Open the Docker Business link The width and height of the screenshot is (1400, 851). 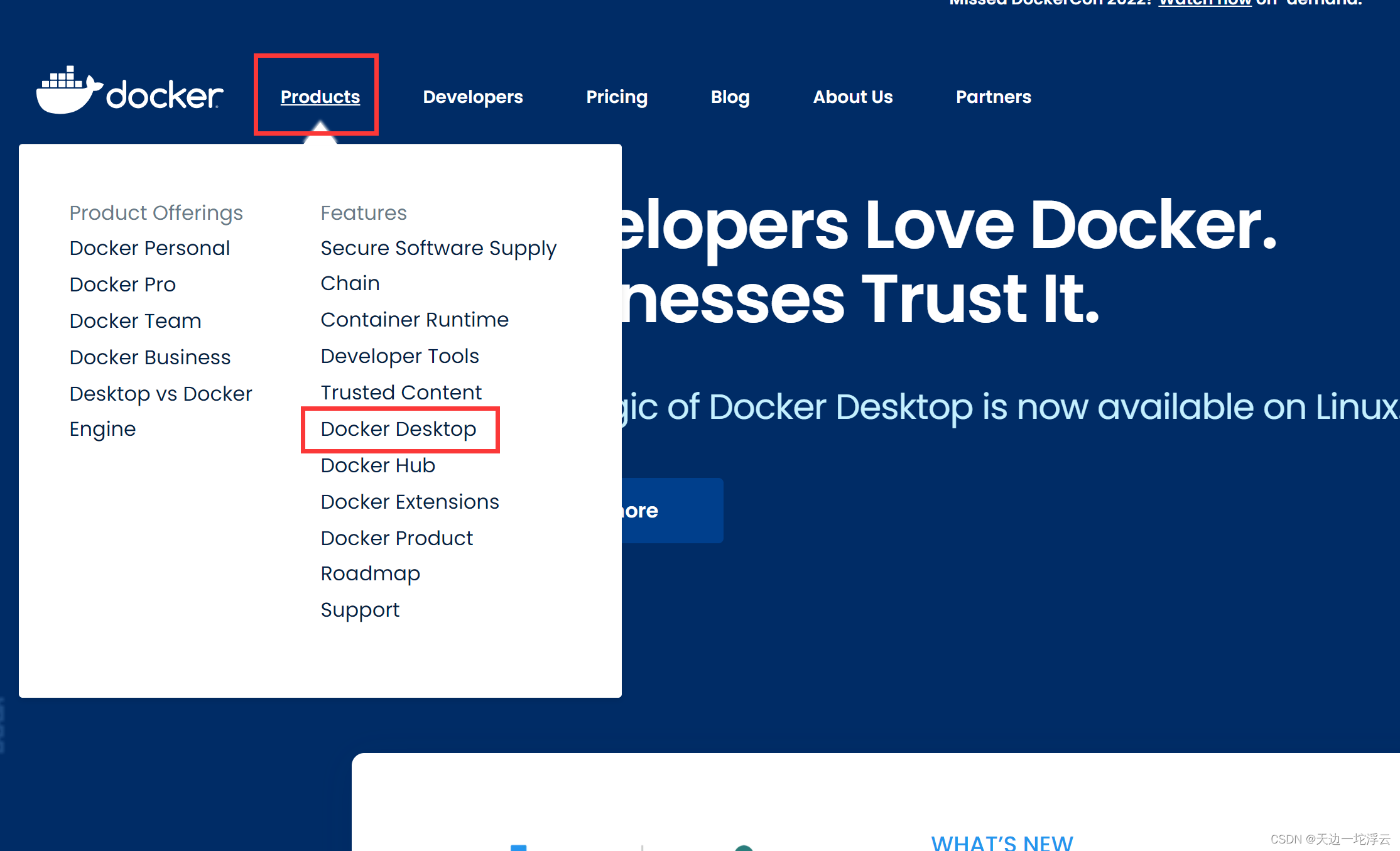click(150, 357)
